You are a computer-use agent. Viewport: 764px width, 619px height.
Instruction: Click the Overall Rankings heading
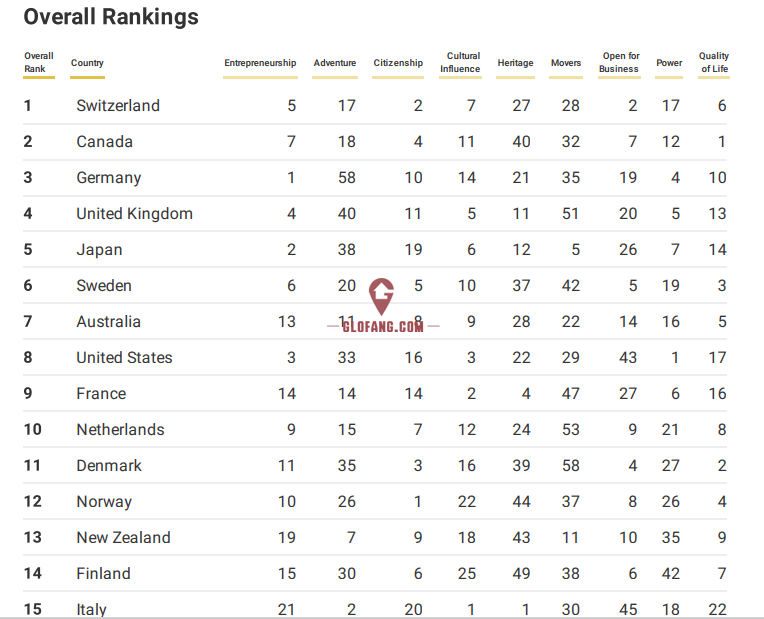[111, 17]
